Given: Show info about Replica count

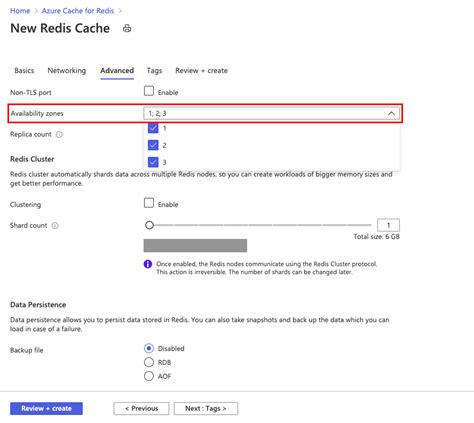Looking at the screenshot, I should 59,135.
